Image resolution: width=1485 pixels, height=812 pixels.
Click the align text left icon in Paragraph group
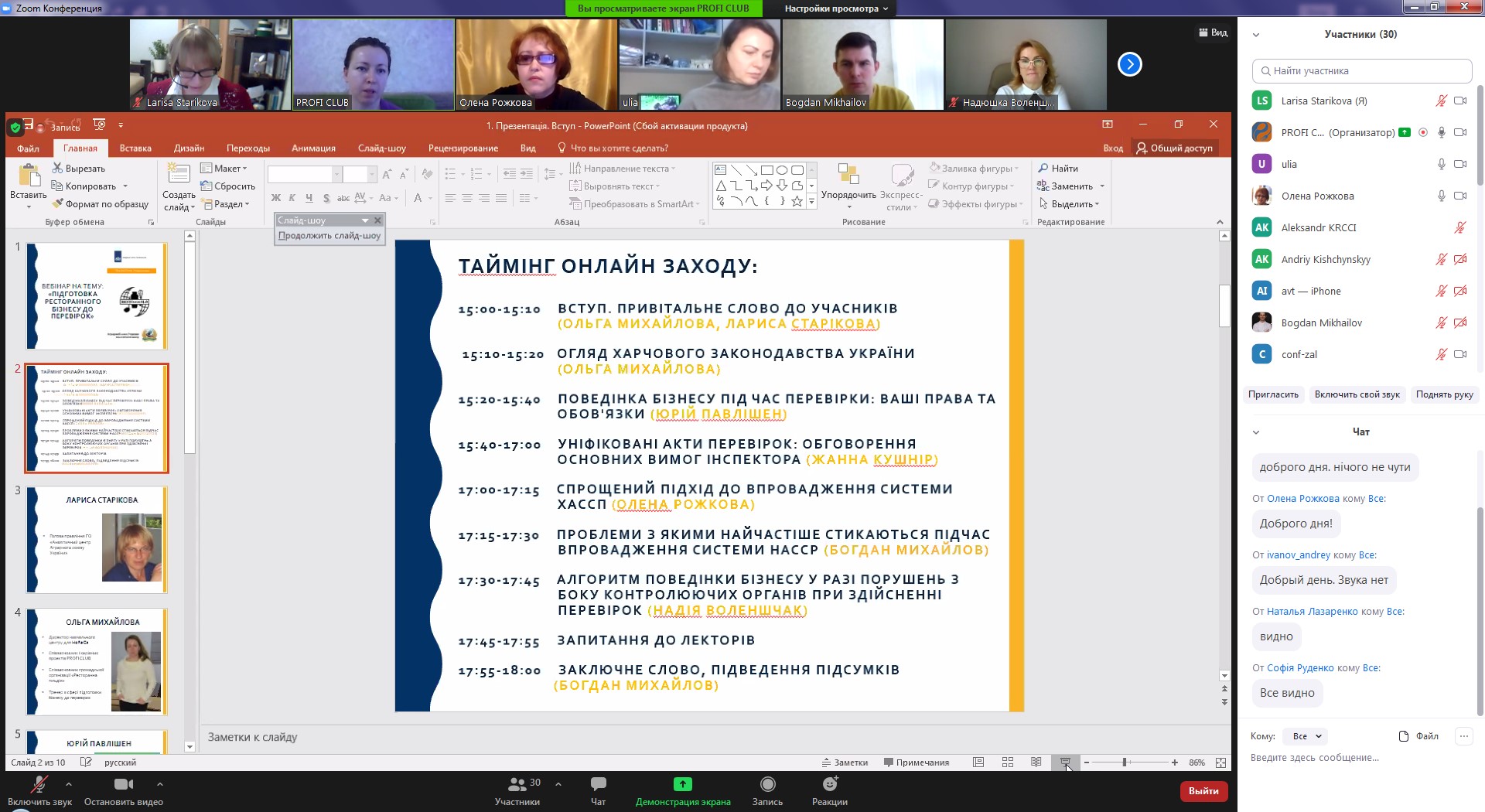(450, 198)
